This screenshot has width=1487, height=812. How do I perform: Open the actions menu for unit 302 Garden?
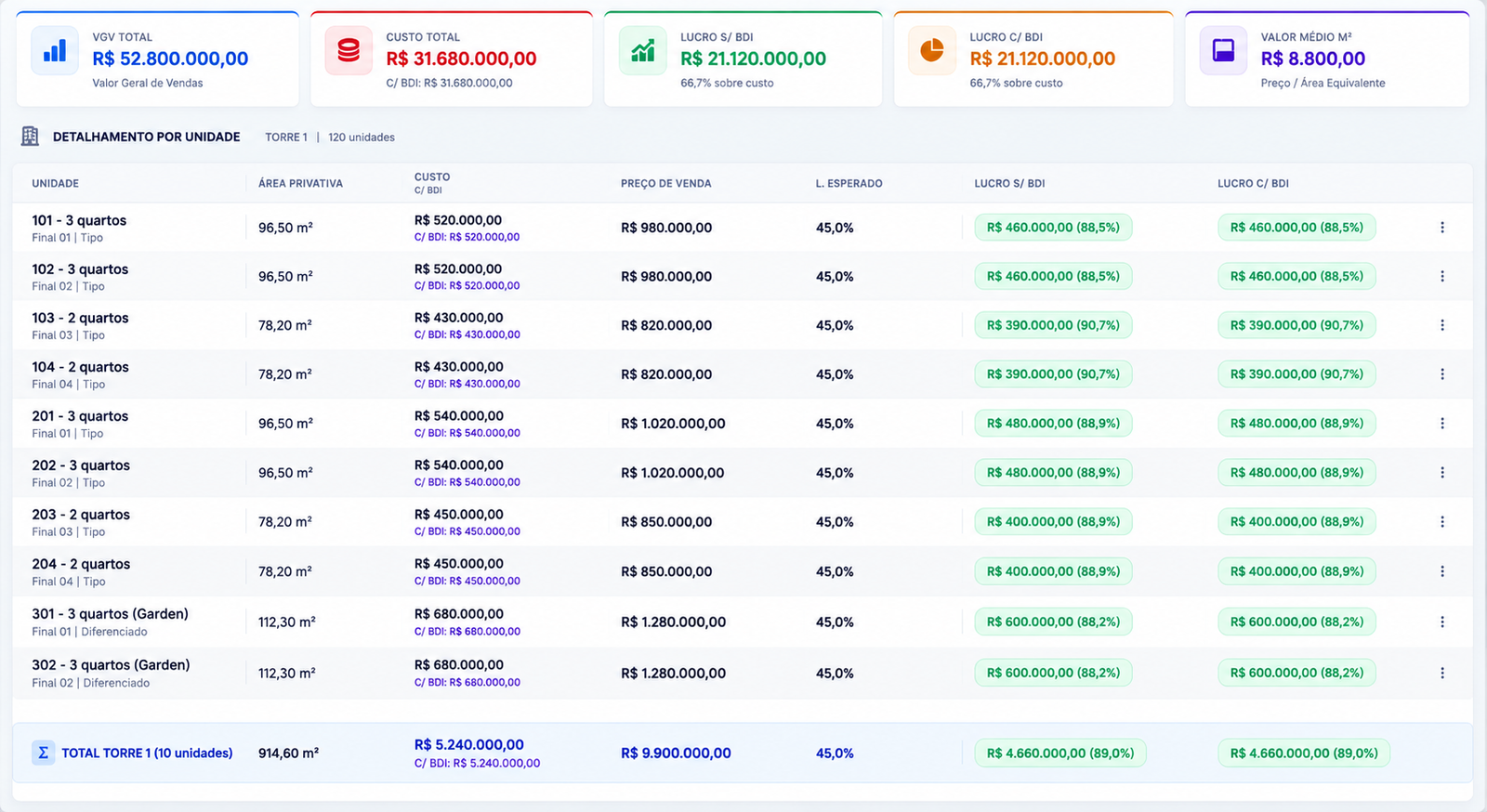coord(1442,673)
